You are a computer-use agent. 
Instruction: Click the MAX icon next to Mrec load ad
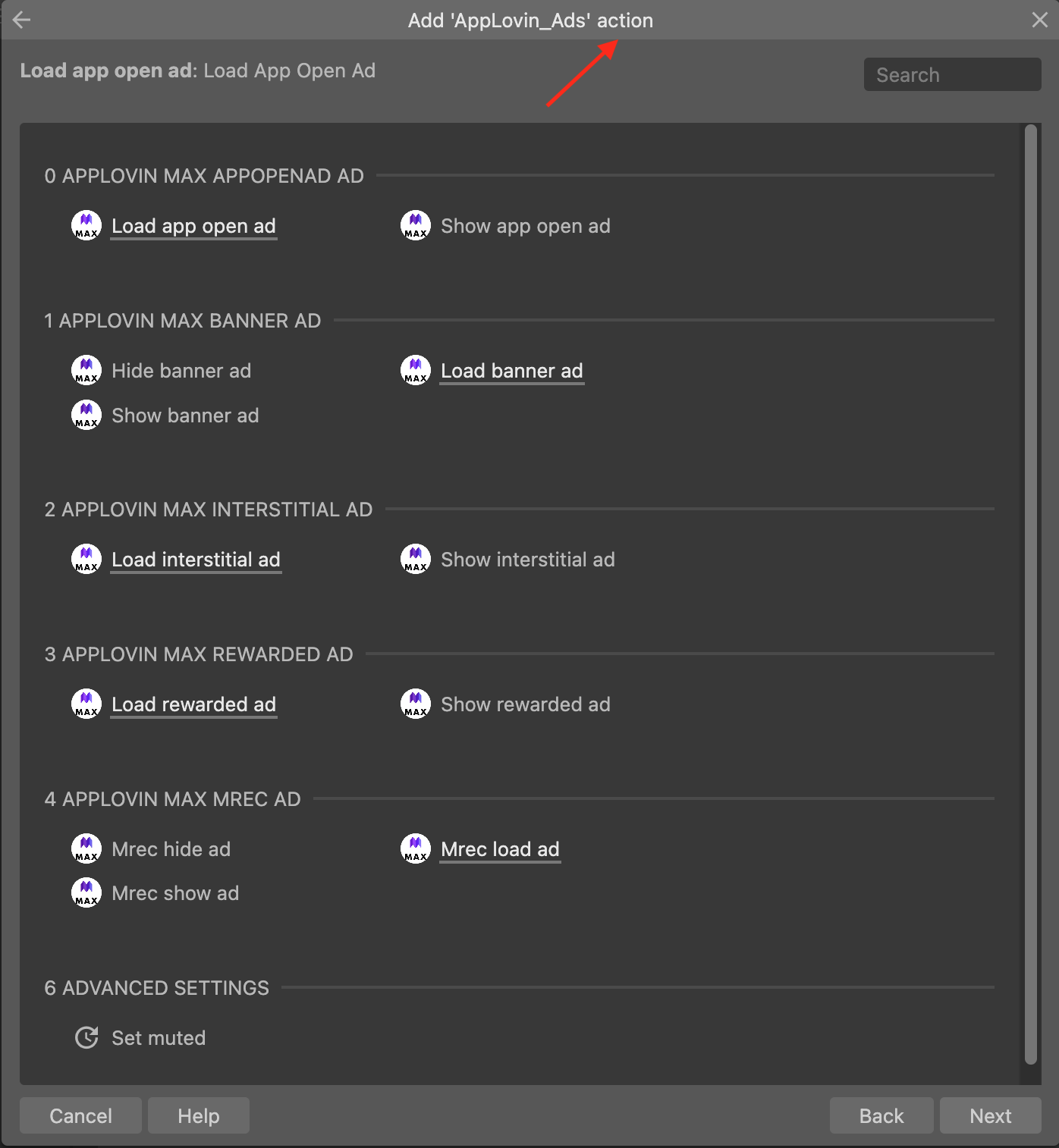click(x=416, y=848)
